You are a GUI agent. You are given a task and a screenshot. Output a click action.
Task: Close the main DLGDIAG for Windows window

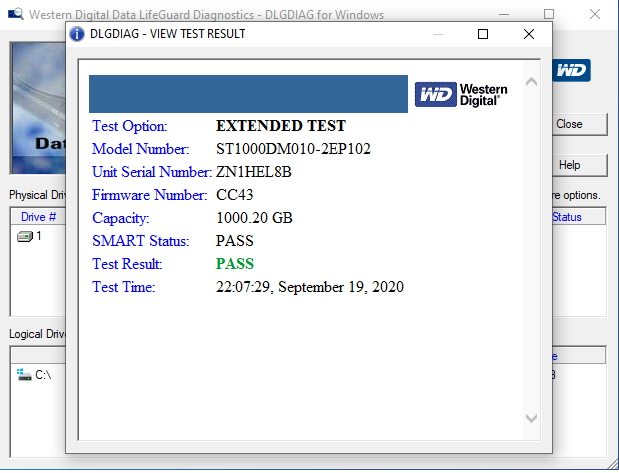[595, 15]
